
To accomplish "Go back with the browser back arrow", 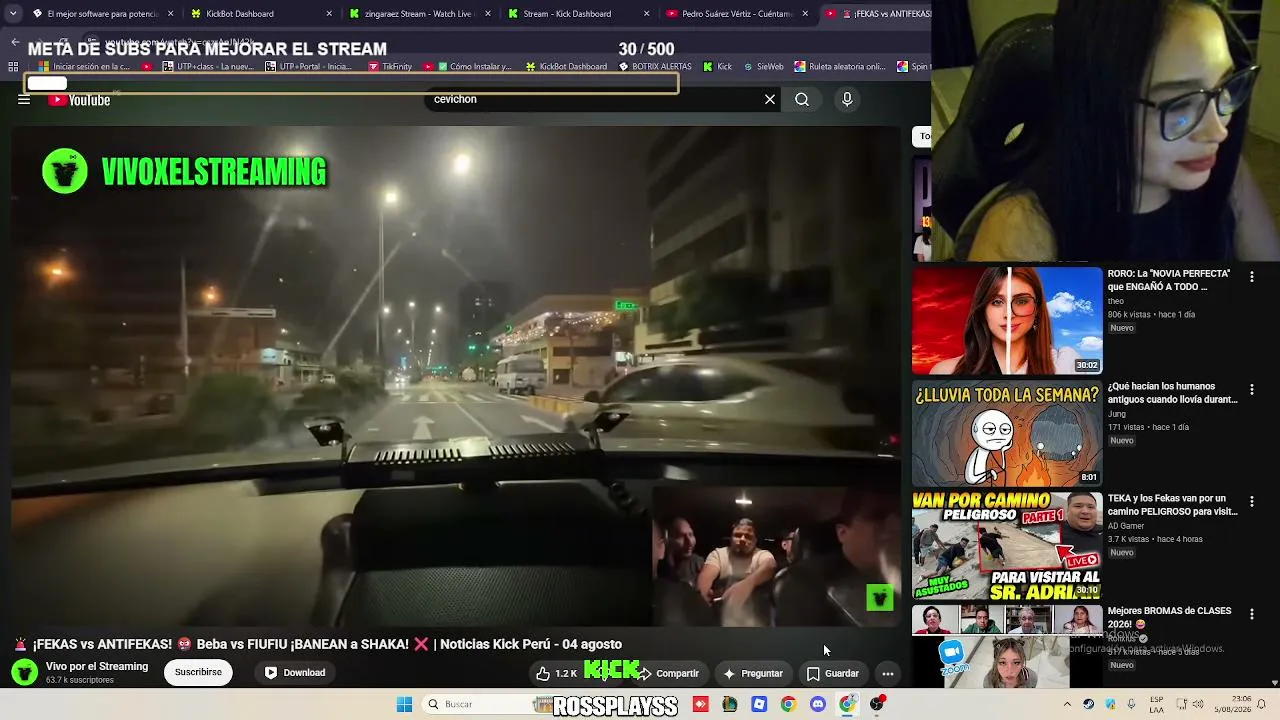I will (x=15, y=43).
